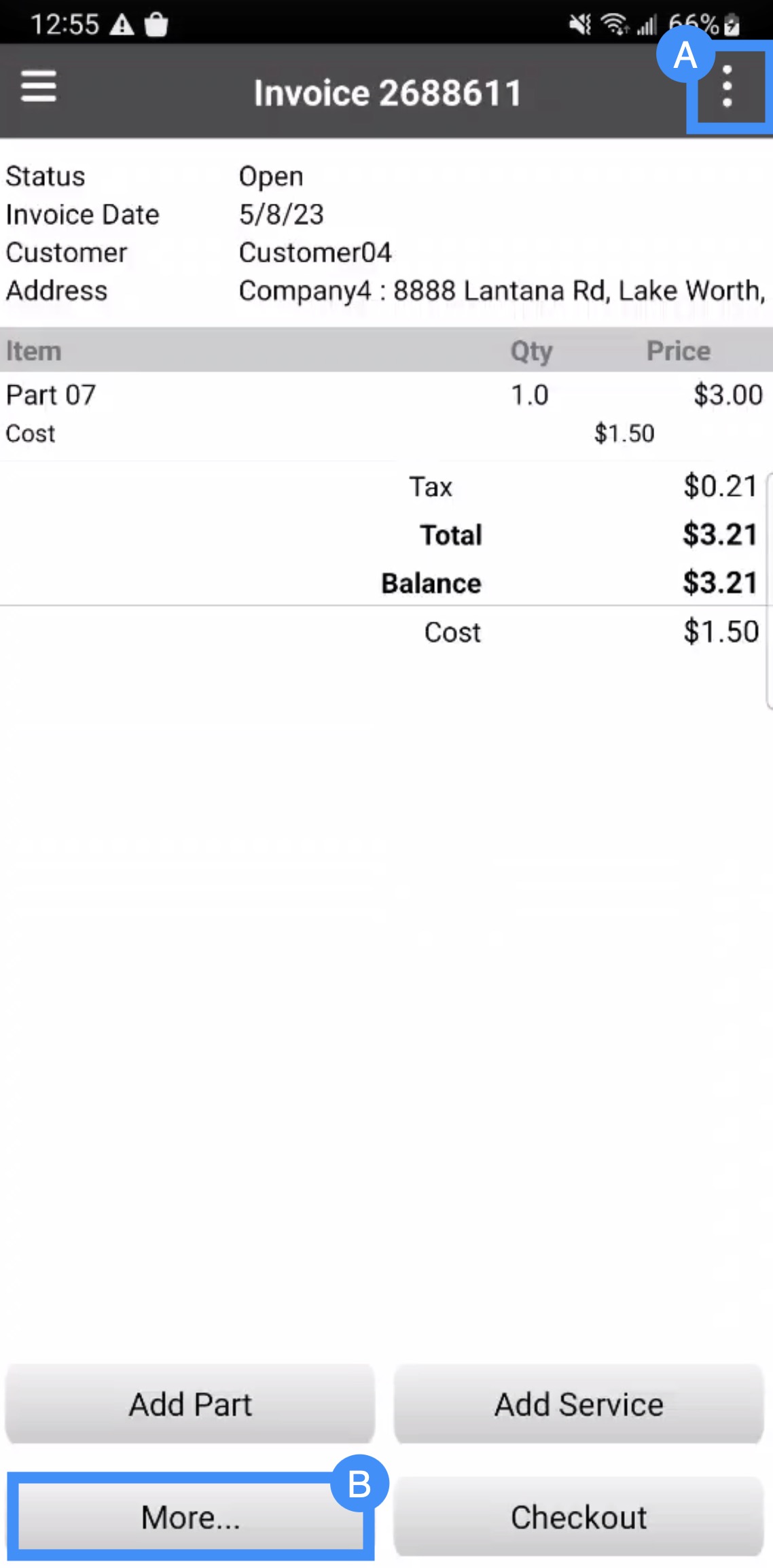Tap the Customer04 customer field
The width and height of the screenshot is (773, 1568).
point(315,253)
